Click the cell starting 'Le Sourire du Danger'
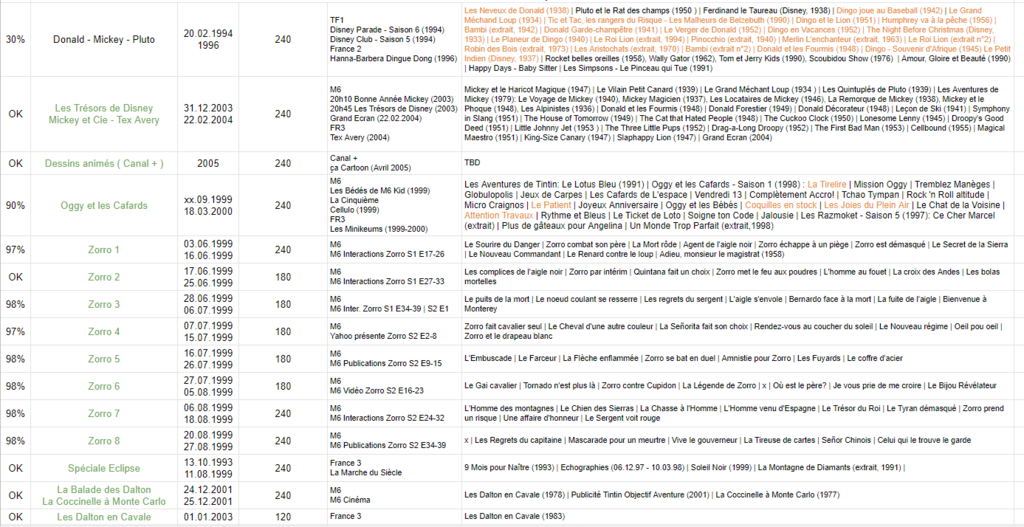1024x527 pixels. pyautogui.click(x=738, y=249)
